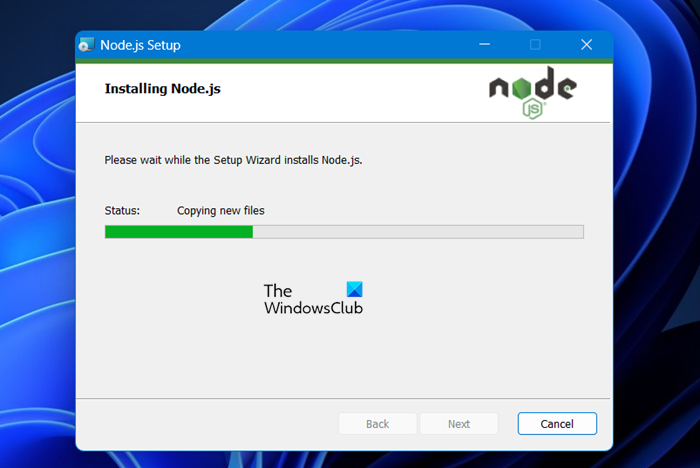Cancel the Node.js installation
The height and width of the screenshot is (468, 700).
[x=557, y=423]
